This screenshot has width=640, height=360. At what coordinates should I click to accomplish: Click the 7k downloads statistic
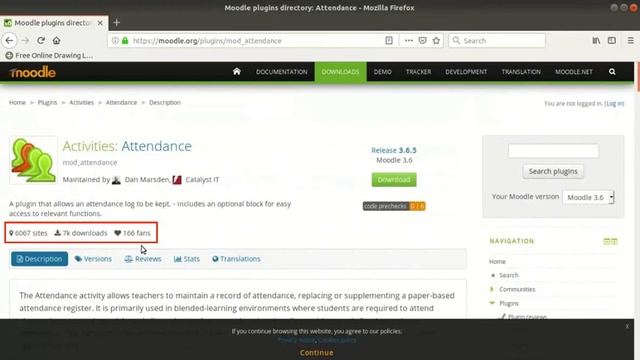coord(81,233)
